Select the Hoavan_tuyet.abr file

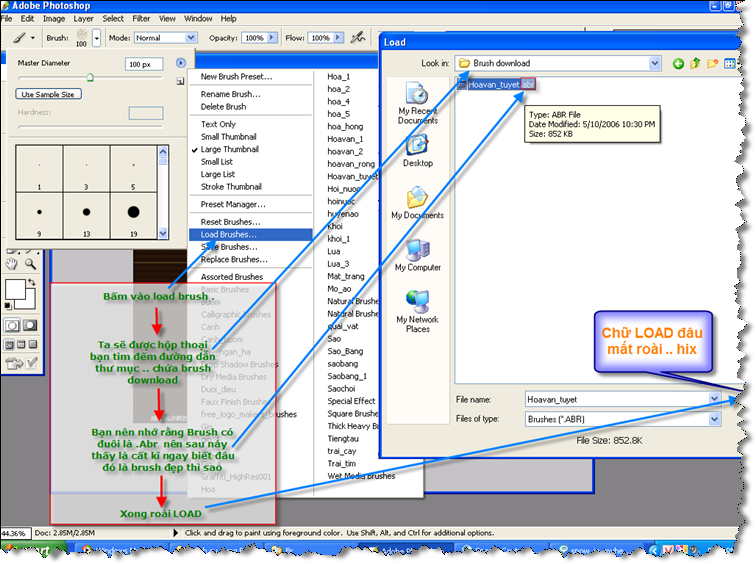(x=497, y=84)
